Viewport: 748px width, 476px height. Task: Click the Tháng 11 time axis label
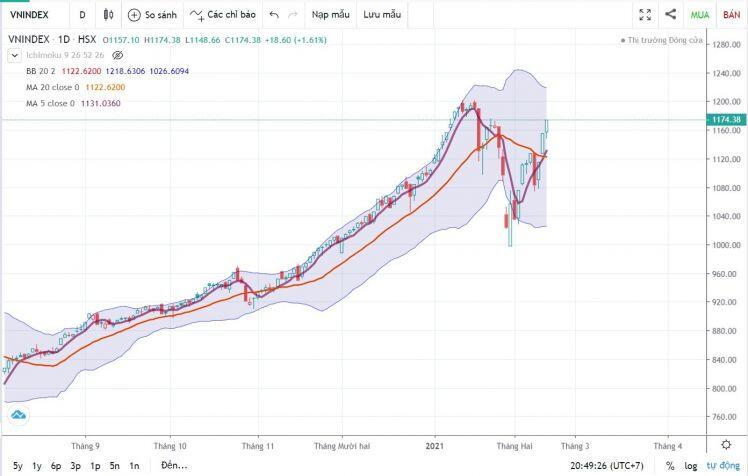(258, 446)
